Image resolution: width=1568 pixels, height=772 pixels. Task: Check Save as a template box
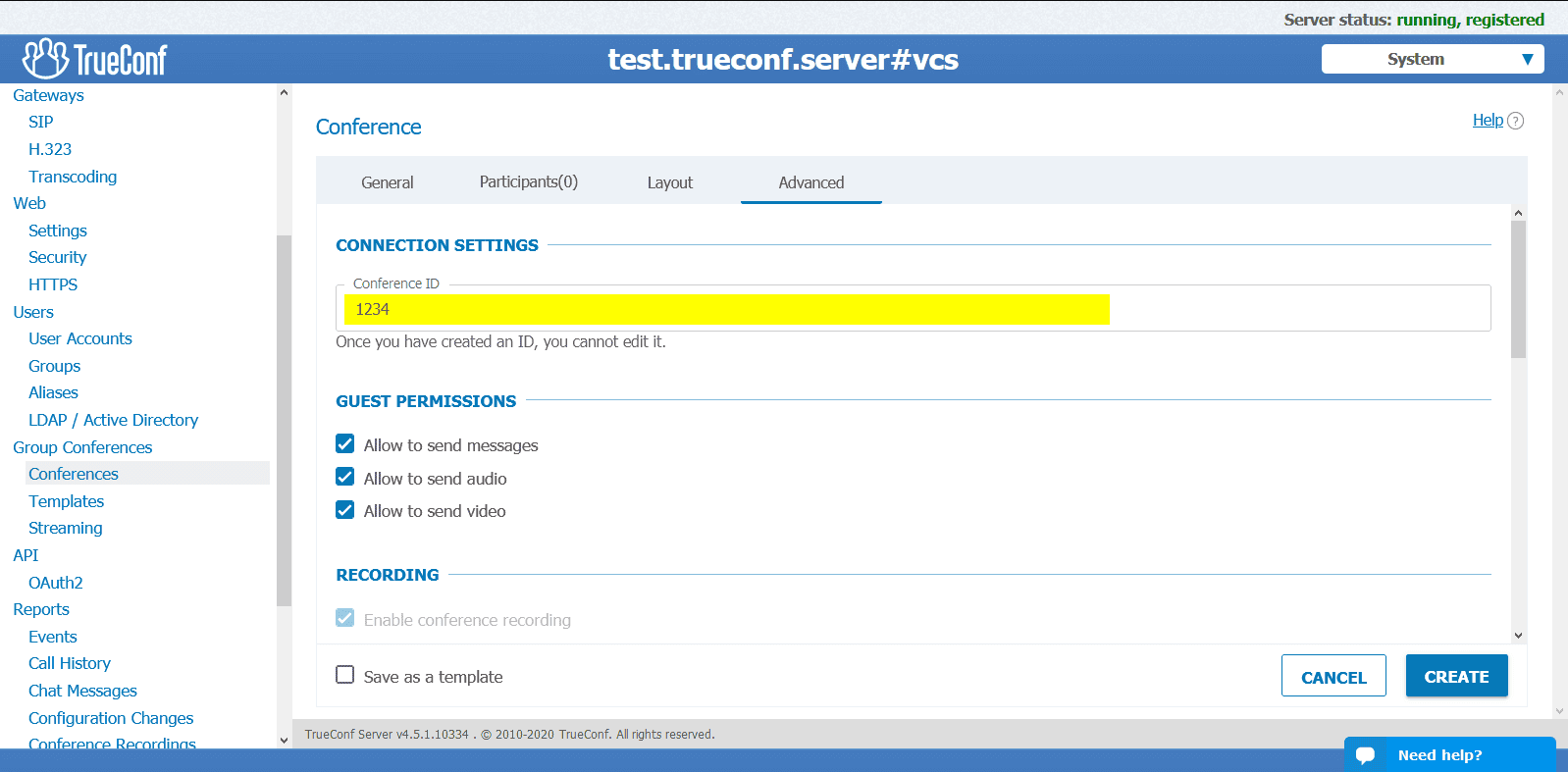[x=345, y=675]
